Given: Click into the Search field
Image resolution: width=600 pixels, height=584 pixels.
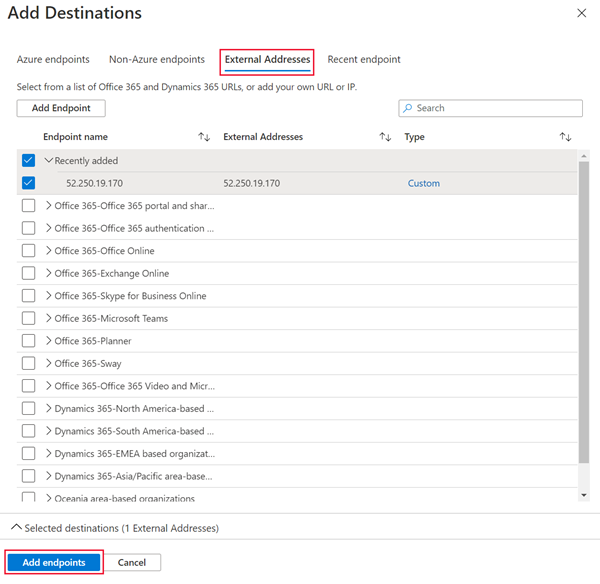Looking at the screenshot, I should (495, 108).
